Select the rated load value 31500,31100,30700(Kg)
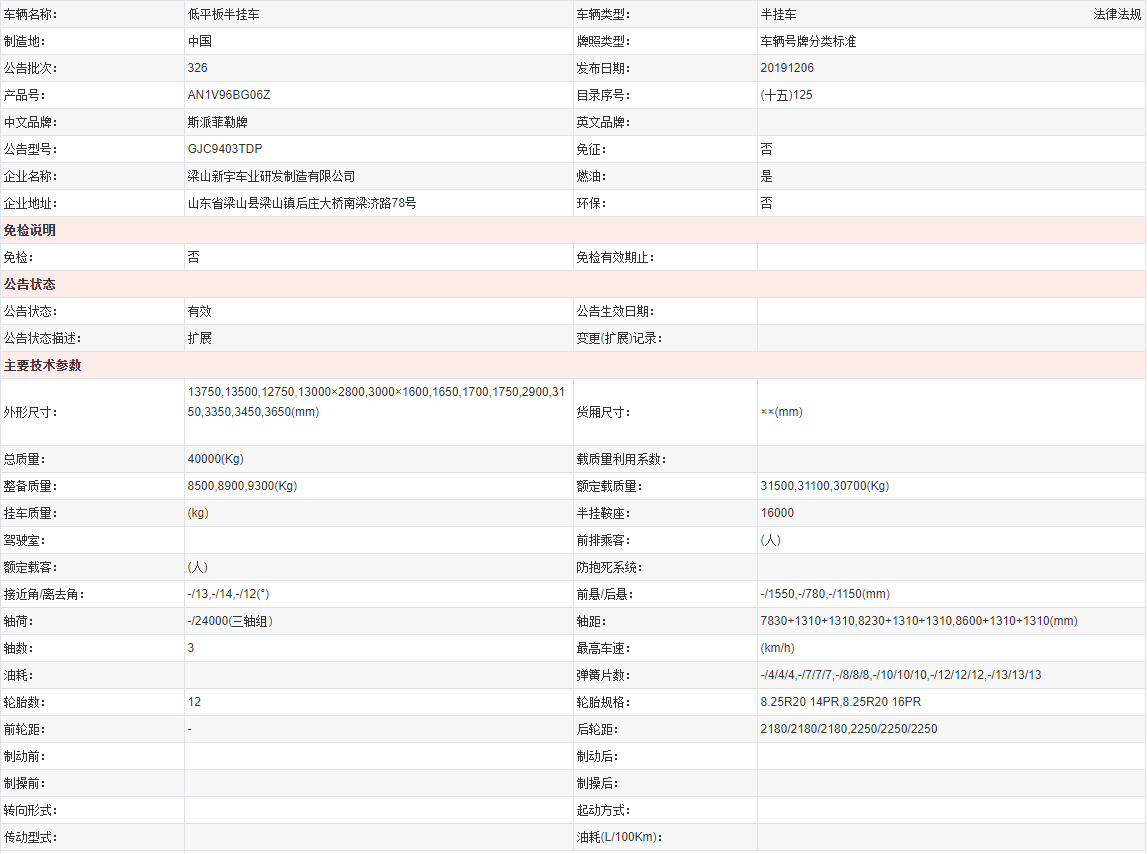 pyautogui.click(x=824, y=486)
